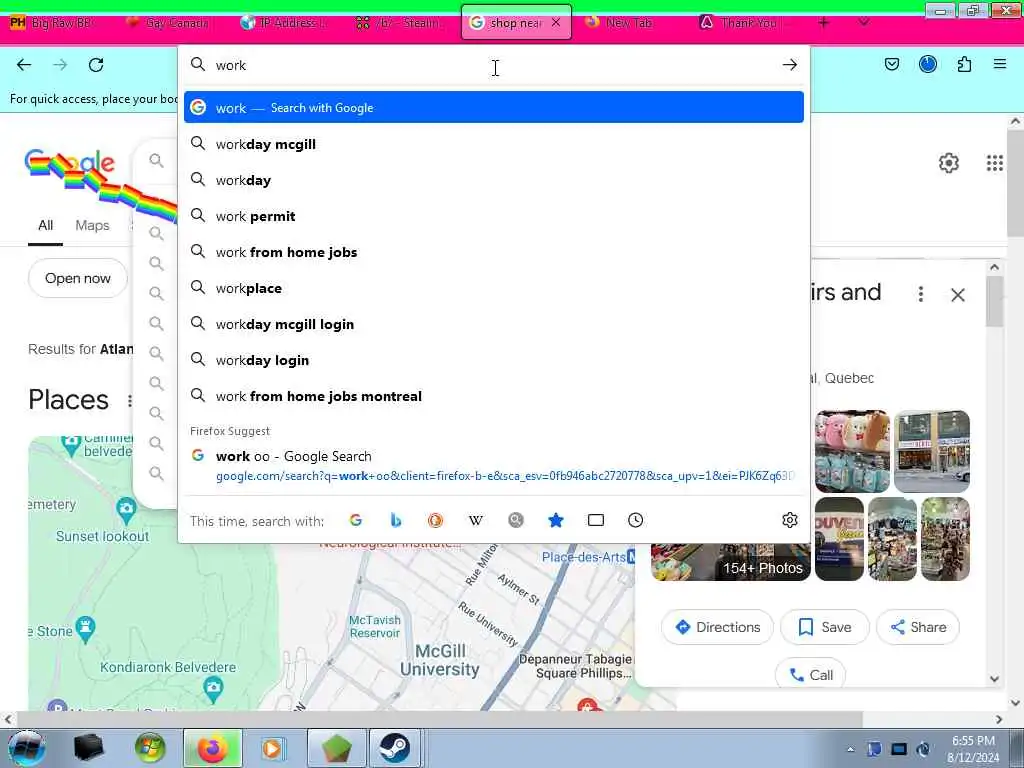Switch to the Gay Canada tab
Viewport: 1024px width, 768px height.
click(168, 23)
